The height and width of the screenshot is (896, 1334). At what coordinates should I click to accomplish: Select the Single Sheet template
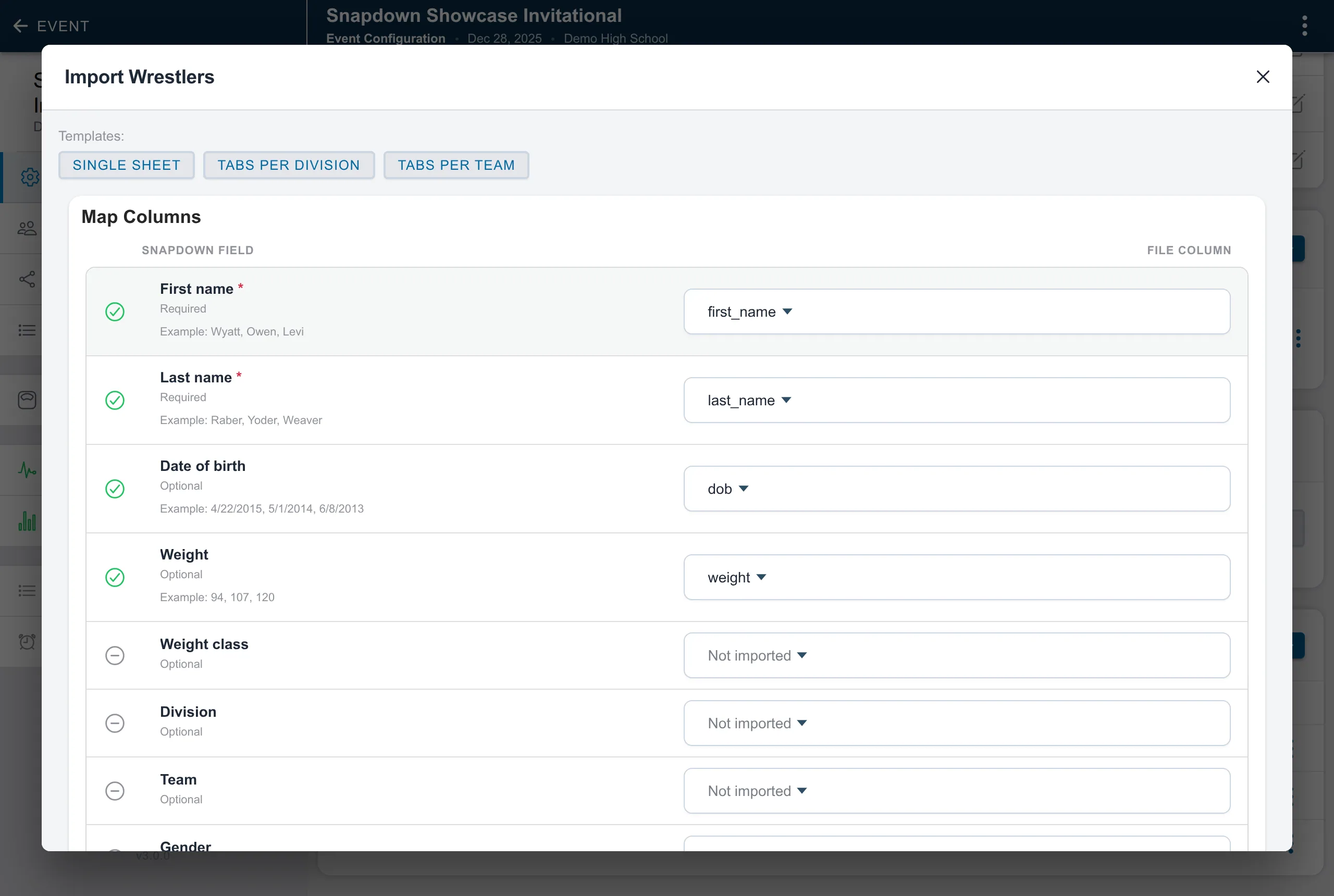click(126, 165)
